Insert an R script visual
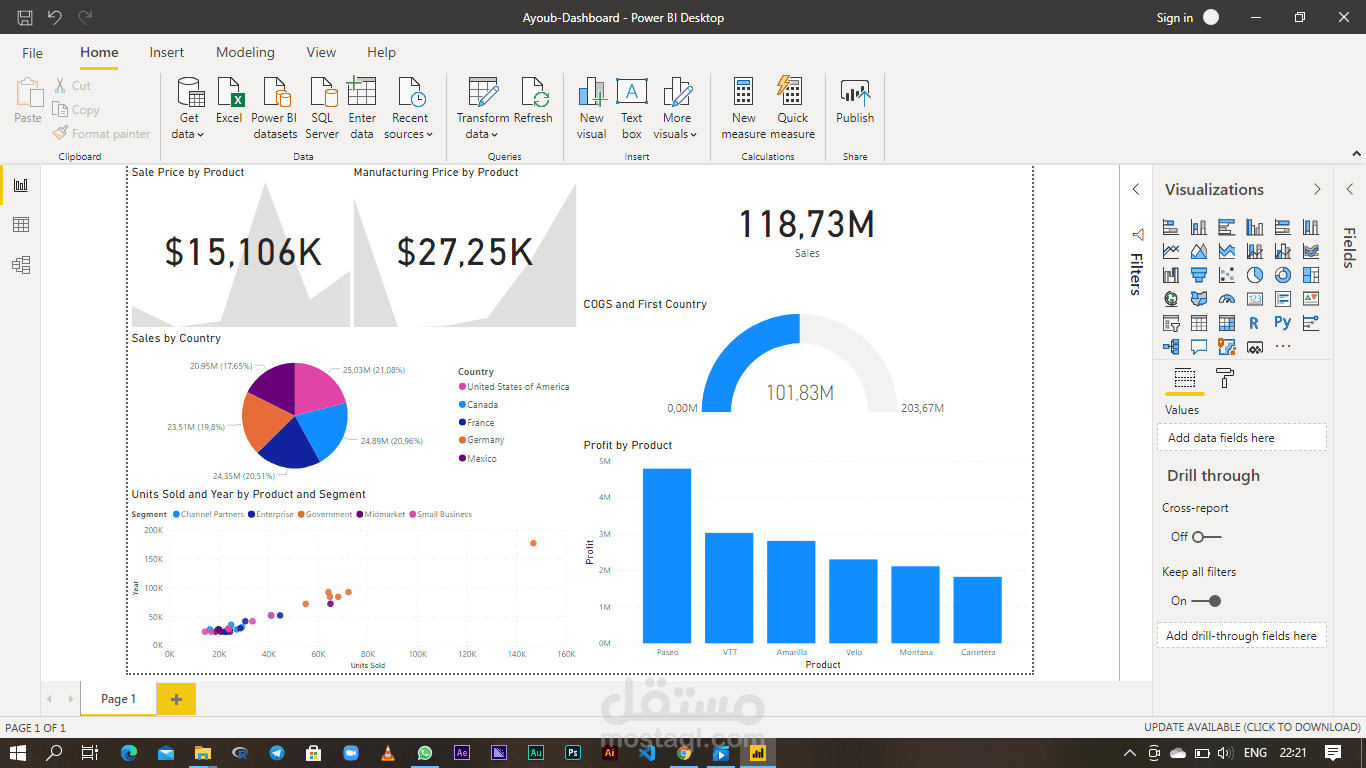Image resolution: width=1366 pixels, height=768 pixels. click(x=1255, y=323)
